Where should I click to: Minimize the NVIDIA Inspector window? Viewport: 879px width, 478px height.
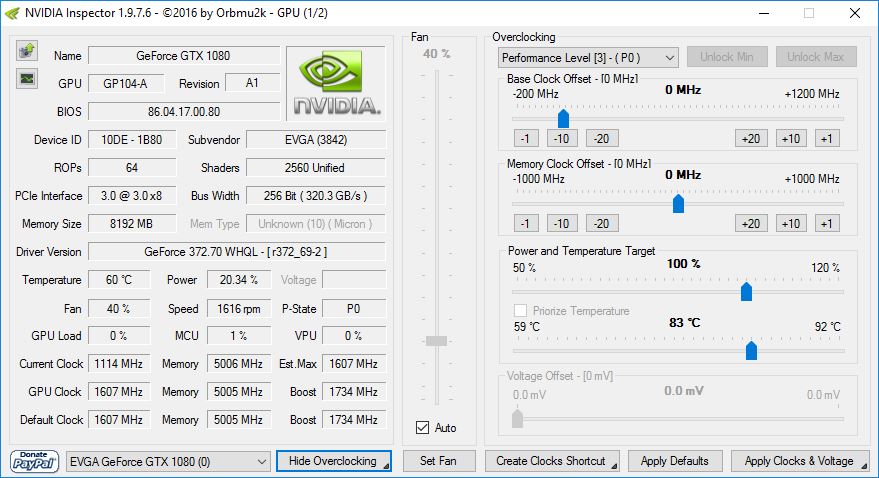[765, 13]
